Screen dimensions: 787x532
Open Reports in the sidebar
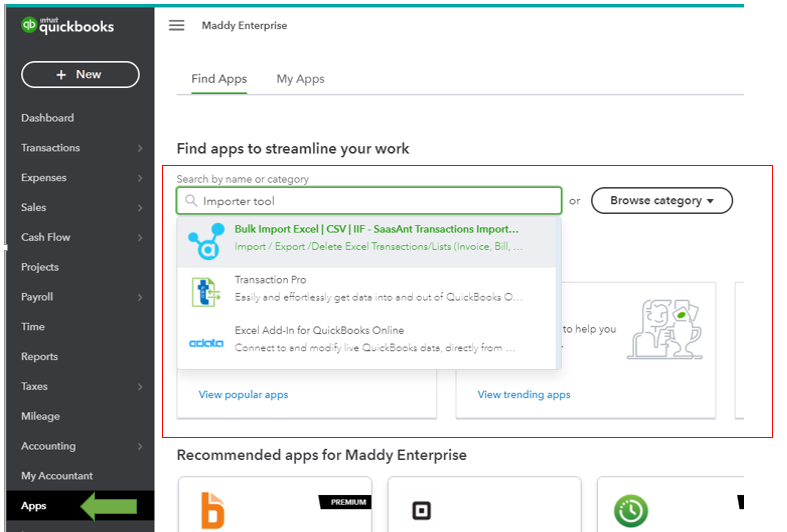(x=39, y=356)
